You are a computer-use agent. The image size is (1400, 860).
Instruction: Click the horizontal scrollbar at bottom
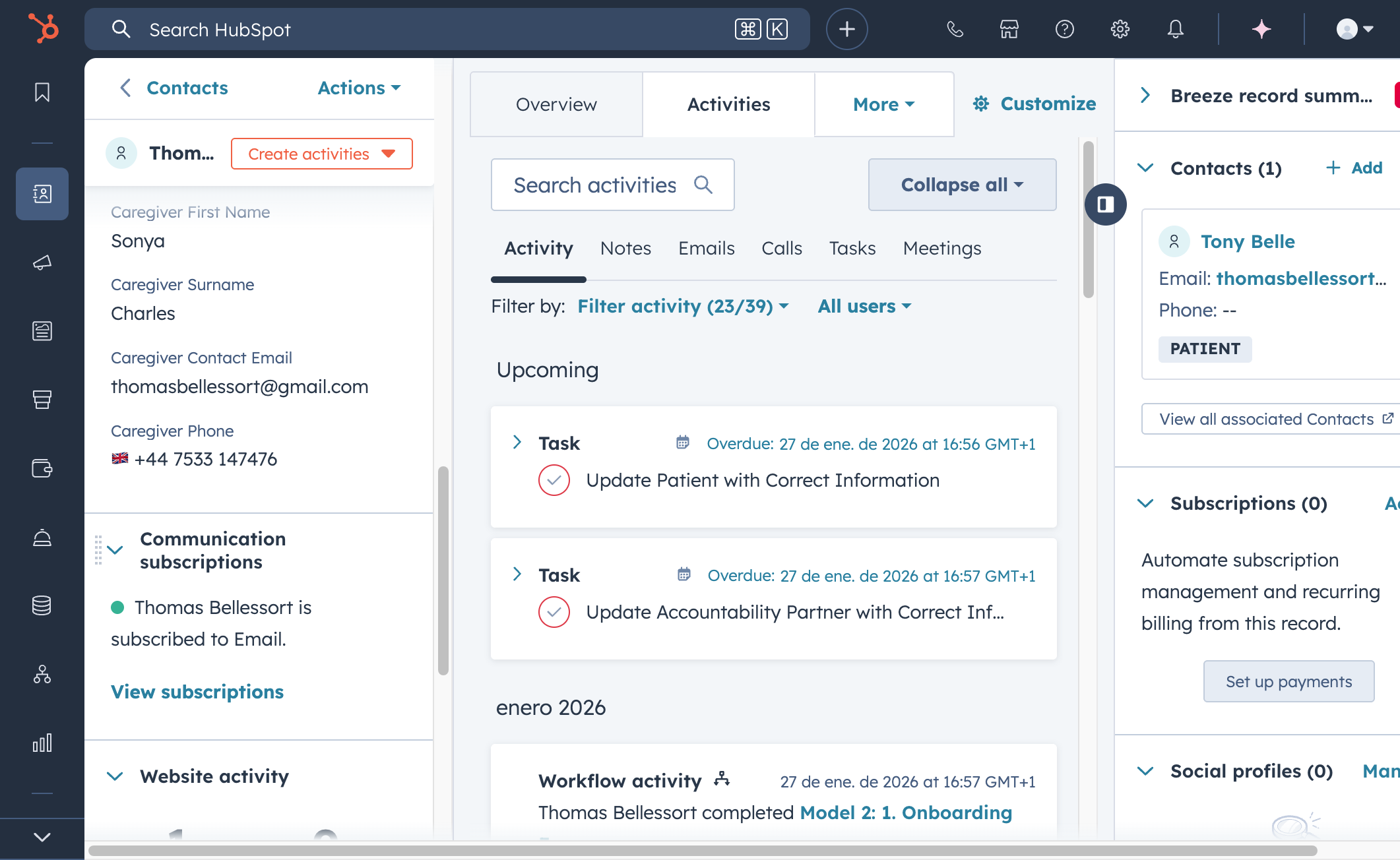(703, 851)
